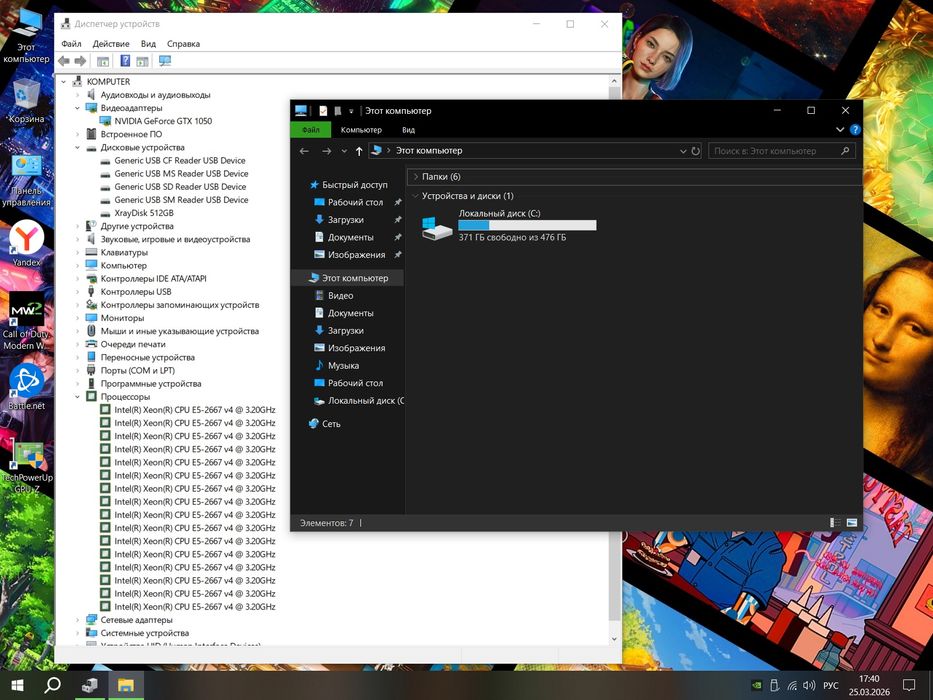Screen dimensions: 933x700
Task: Click the Help icon in Device Manager toolbar
Action: click(125, 61)
